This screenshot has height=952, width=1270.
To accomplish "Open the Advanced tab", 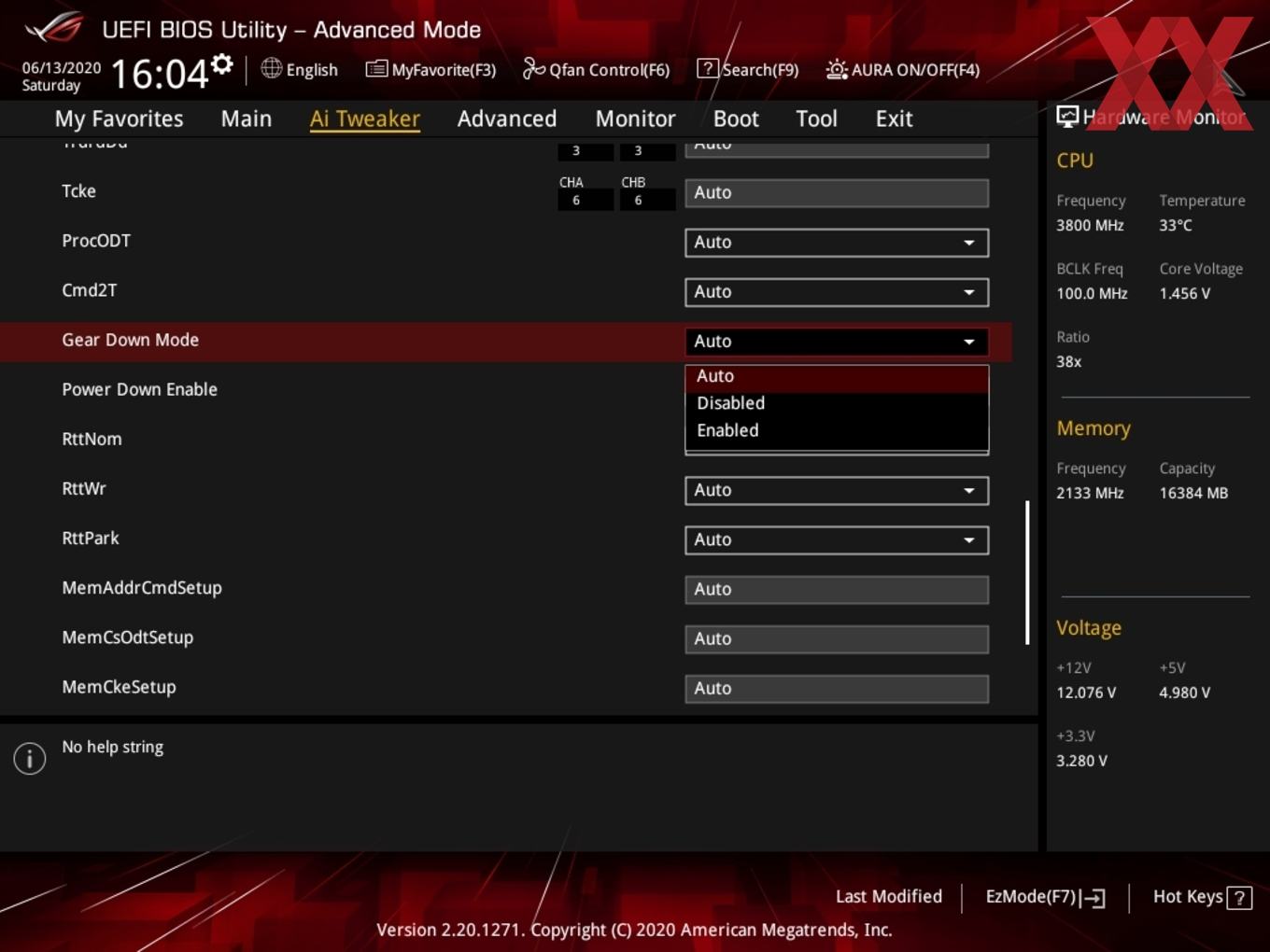I will [507, 119].
